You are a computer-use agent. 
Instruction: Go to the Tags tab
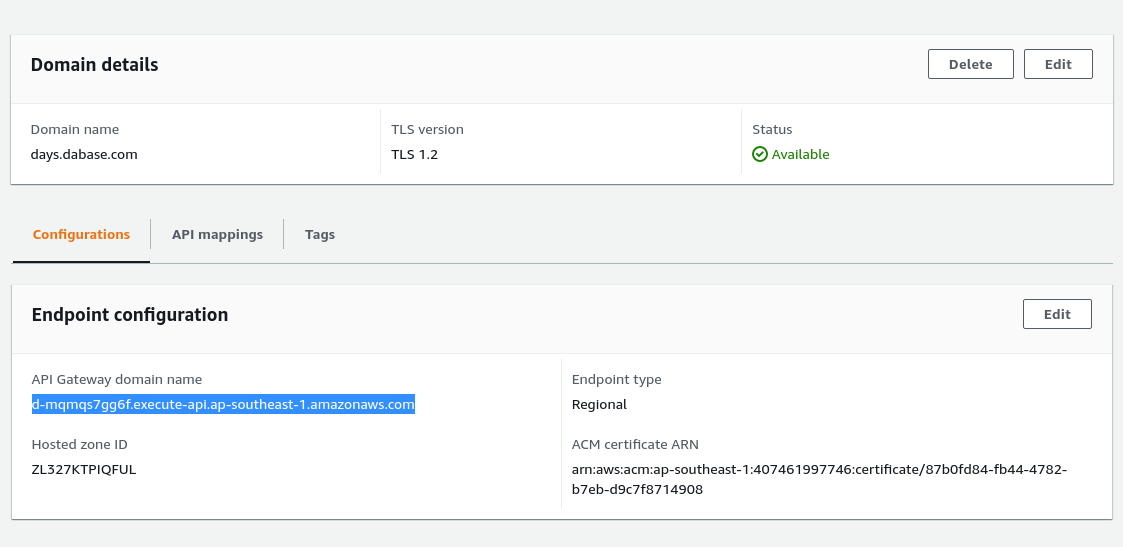[320, 235]
